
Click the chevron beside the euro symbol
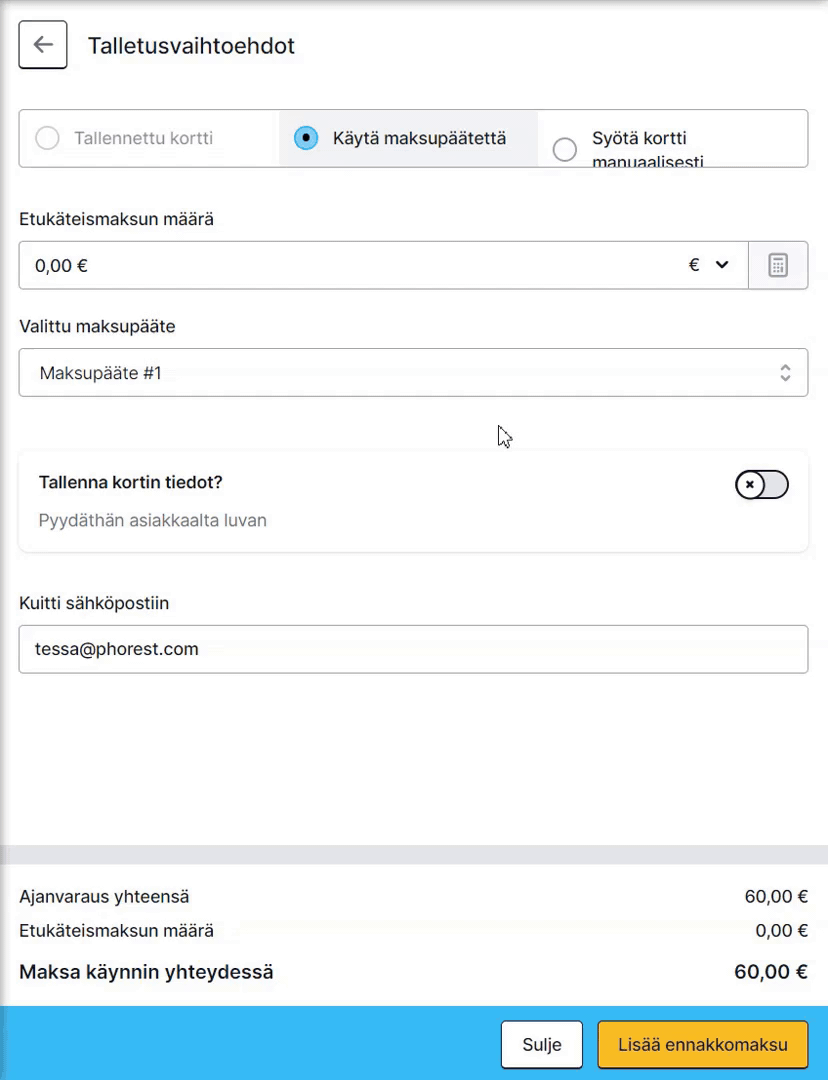tap(722, 264)
